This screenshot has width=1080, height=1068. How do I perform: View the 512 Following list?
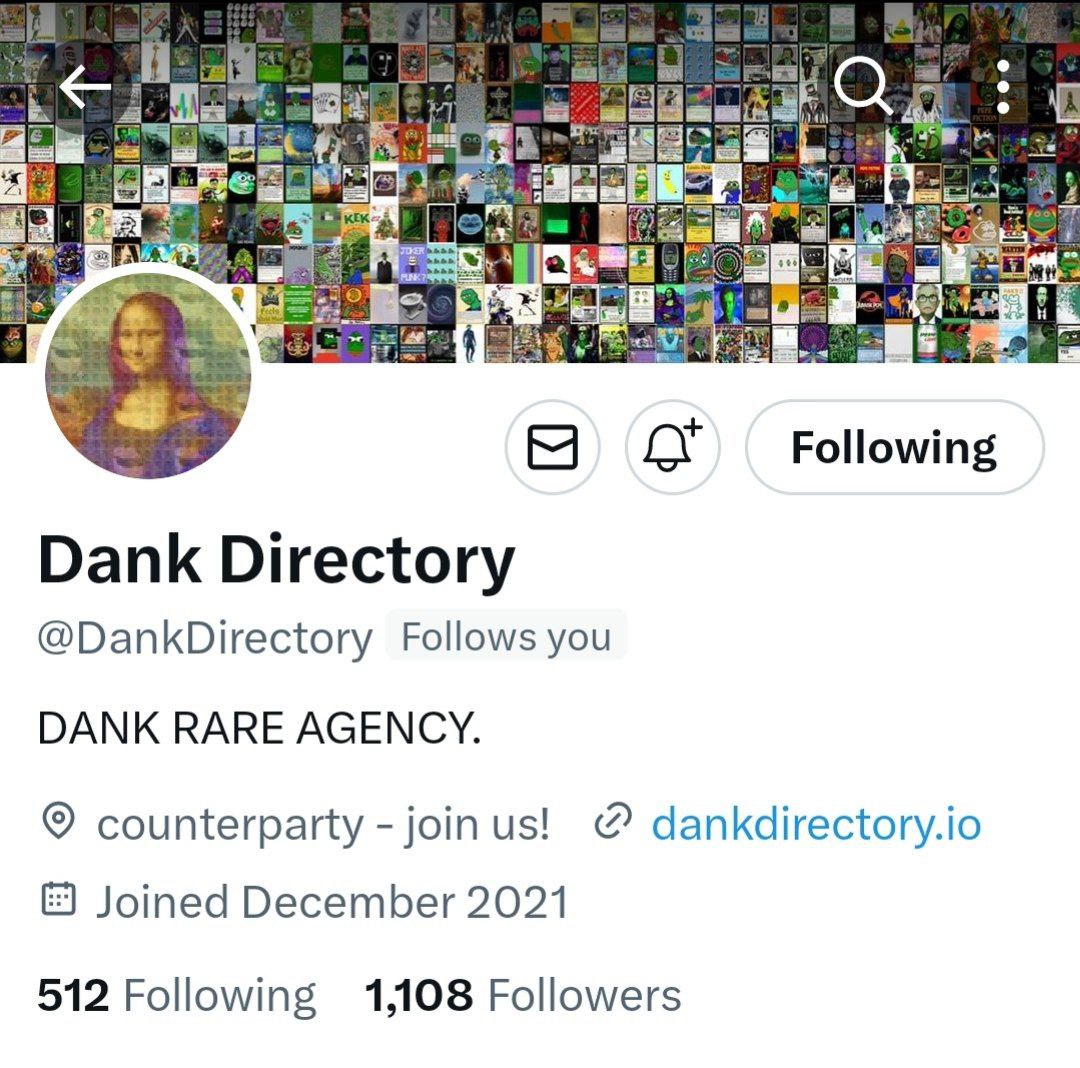click(x=177, y=996)
